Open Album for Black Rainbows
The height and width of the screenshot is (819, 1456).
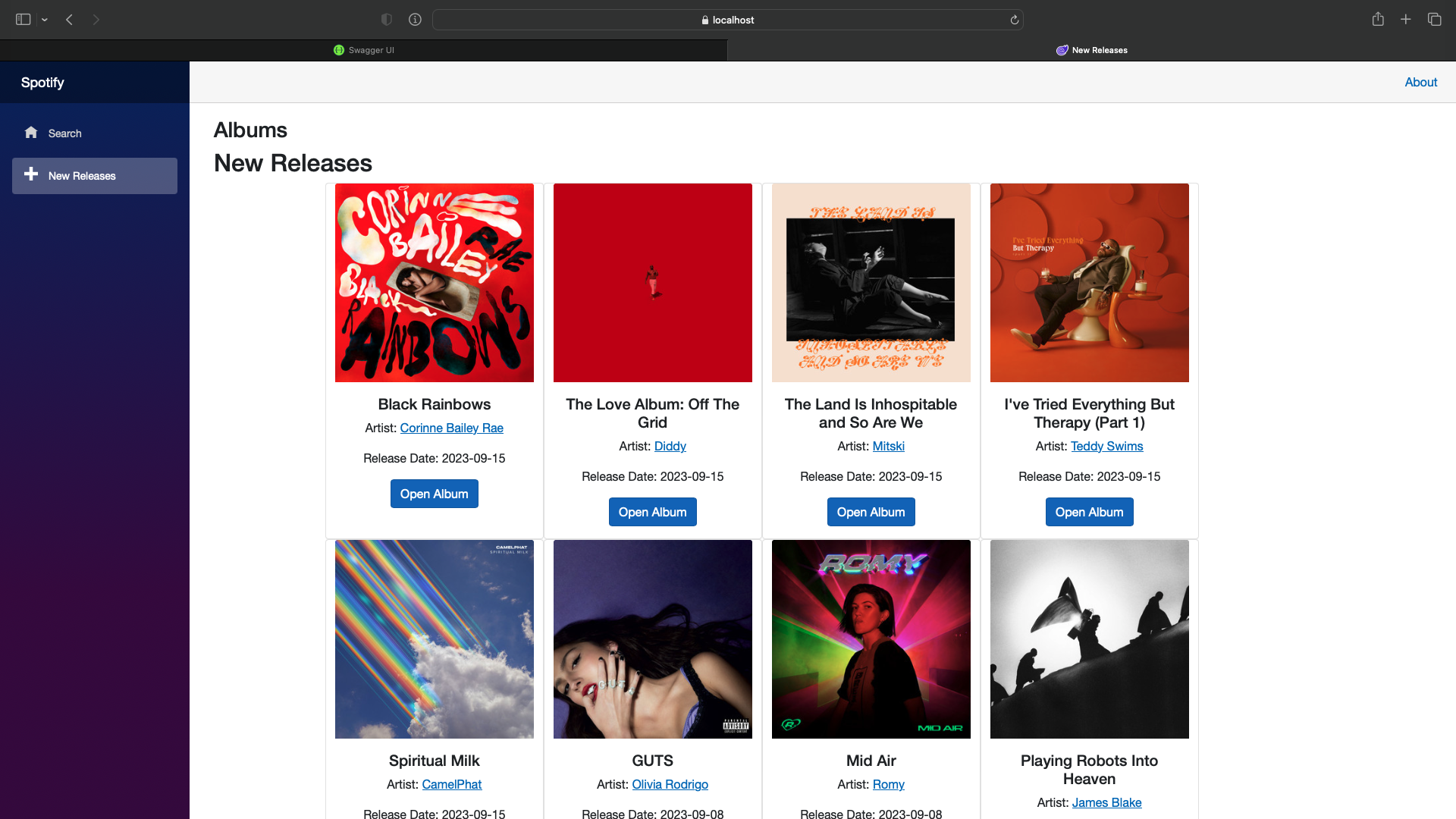tap(434, 493)
